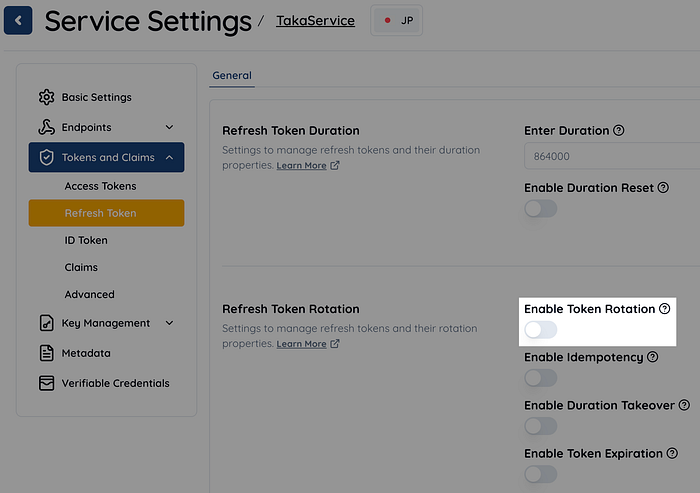700x493 pixels.
Task: Click the TakaService breadcrumb link
Action: tap(315, 20)
